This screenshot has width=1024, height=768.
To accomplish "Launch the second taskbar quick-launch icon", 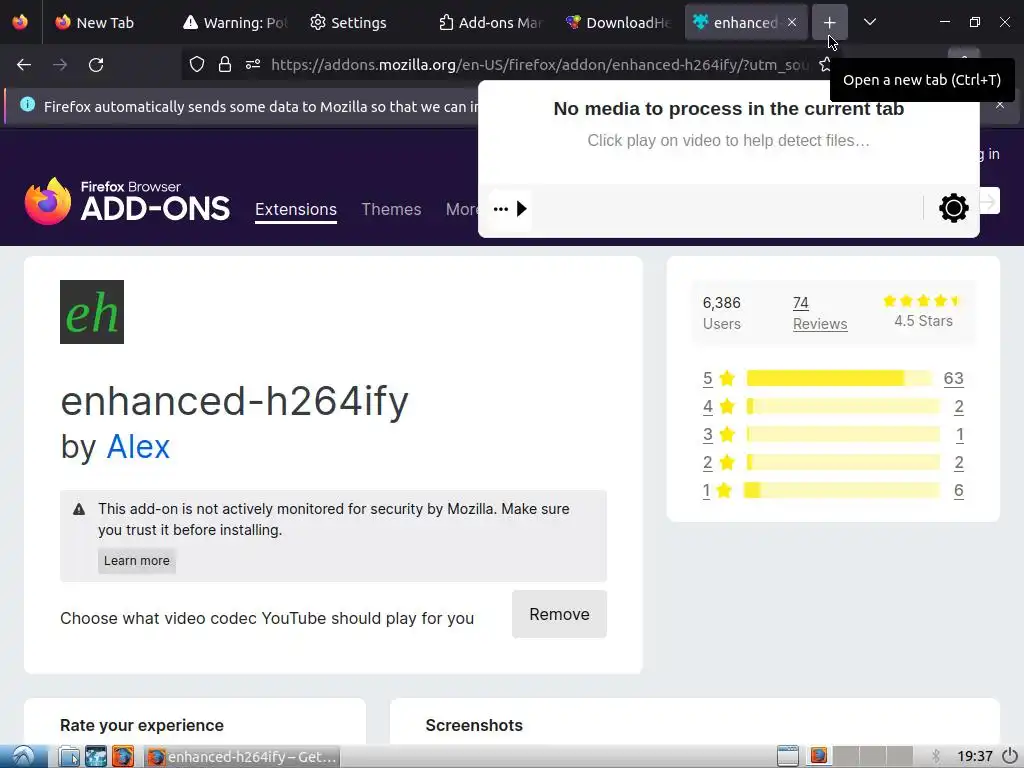I will pyautogui.click(x=95, y=756).
